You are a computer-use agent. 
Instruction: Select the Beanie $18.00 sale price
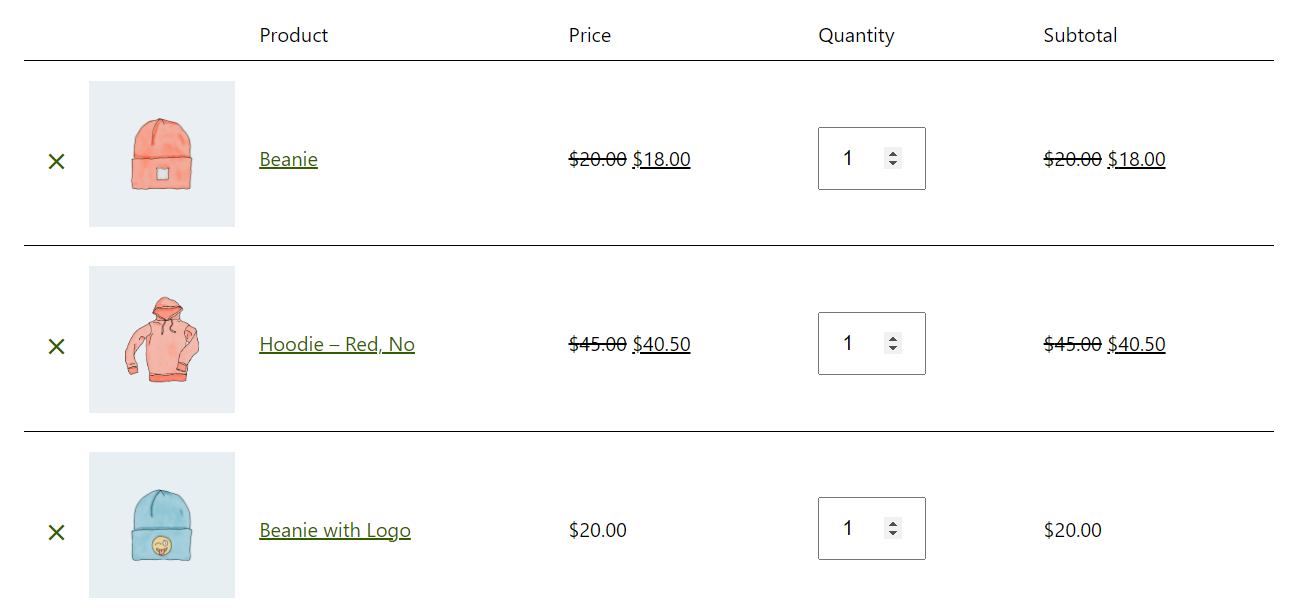661,159
